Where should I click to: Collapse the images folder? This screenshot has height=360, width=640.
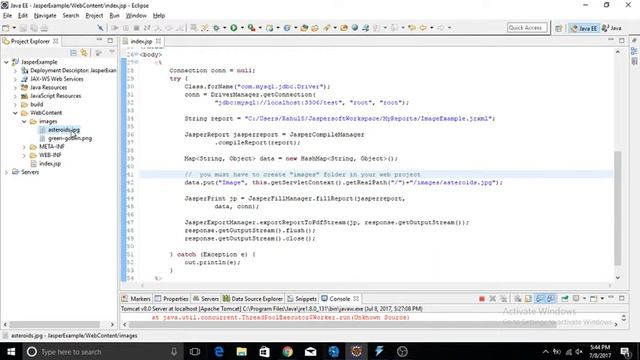[x=24, y=122]
